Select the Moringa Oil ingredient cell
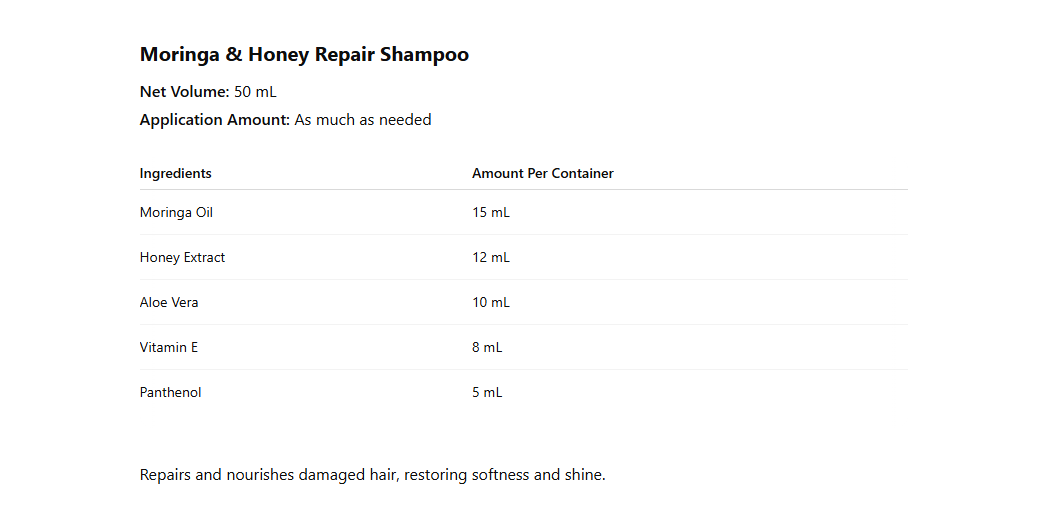The width and height of the screenshot is (1040, 523). (176, 212)
